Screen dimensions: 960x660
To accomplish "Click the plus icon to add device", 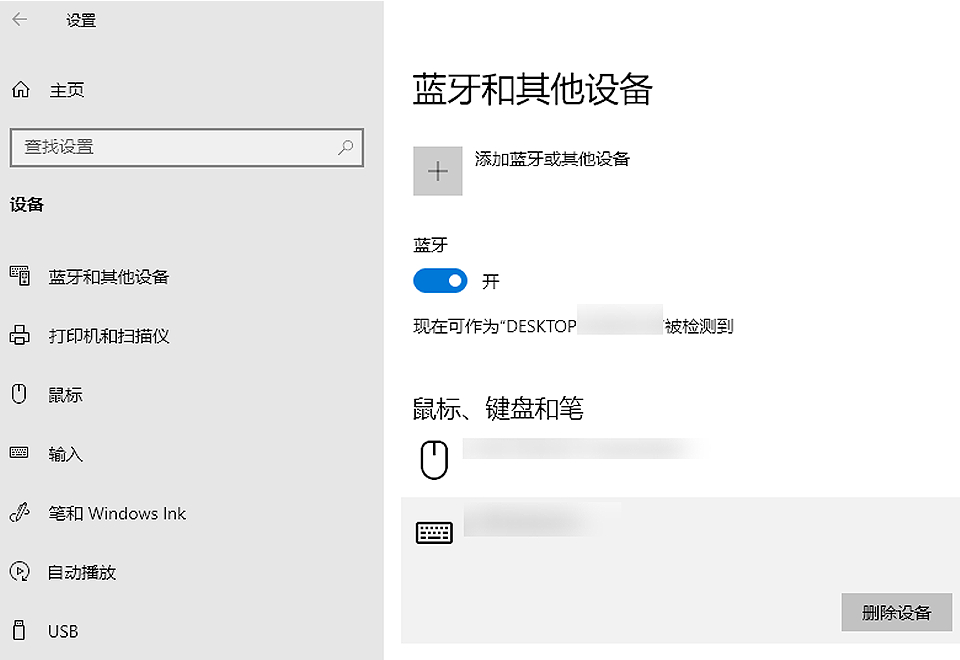I will (x=438, y=171).
